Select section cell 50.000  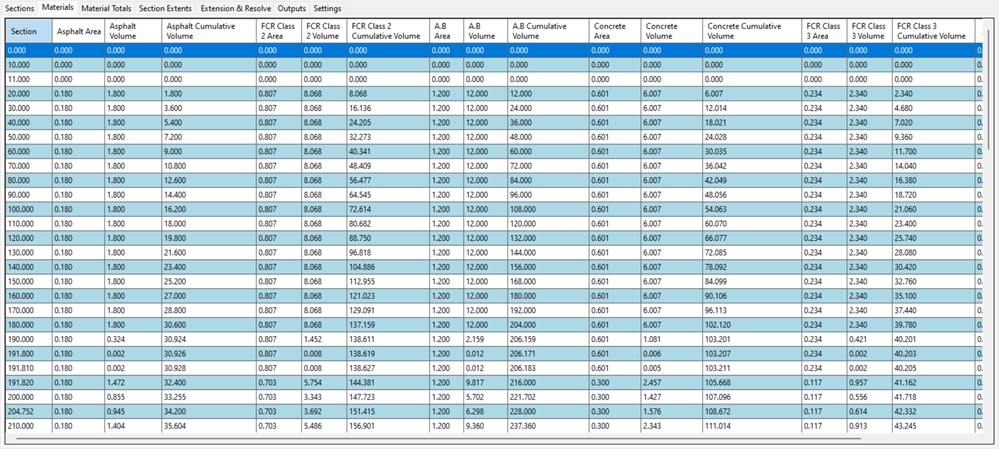[29, 136]
